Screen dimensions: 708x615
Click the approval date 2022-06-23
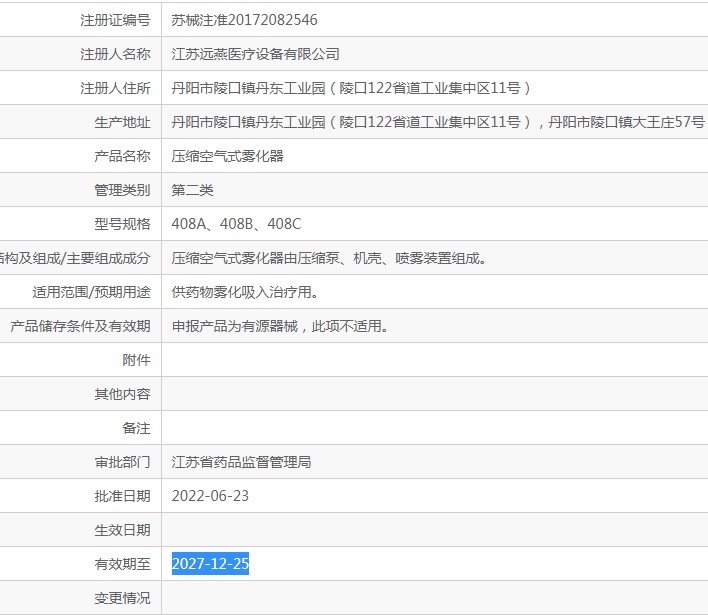(210, 496)
